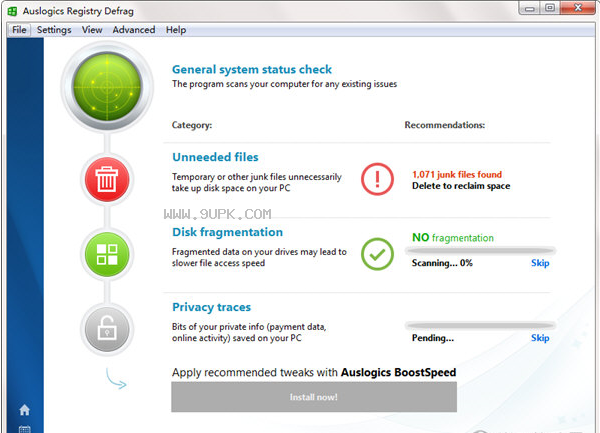
Task: Click the 'NO fragmentation' result text
Action: coord(453,238)
